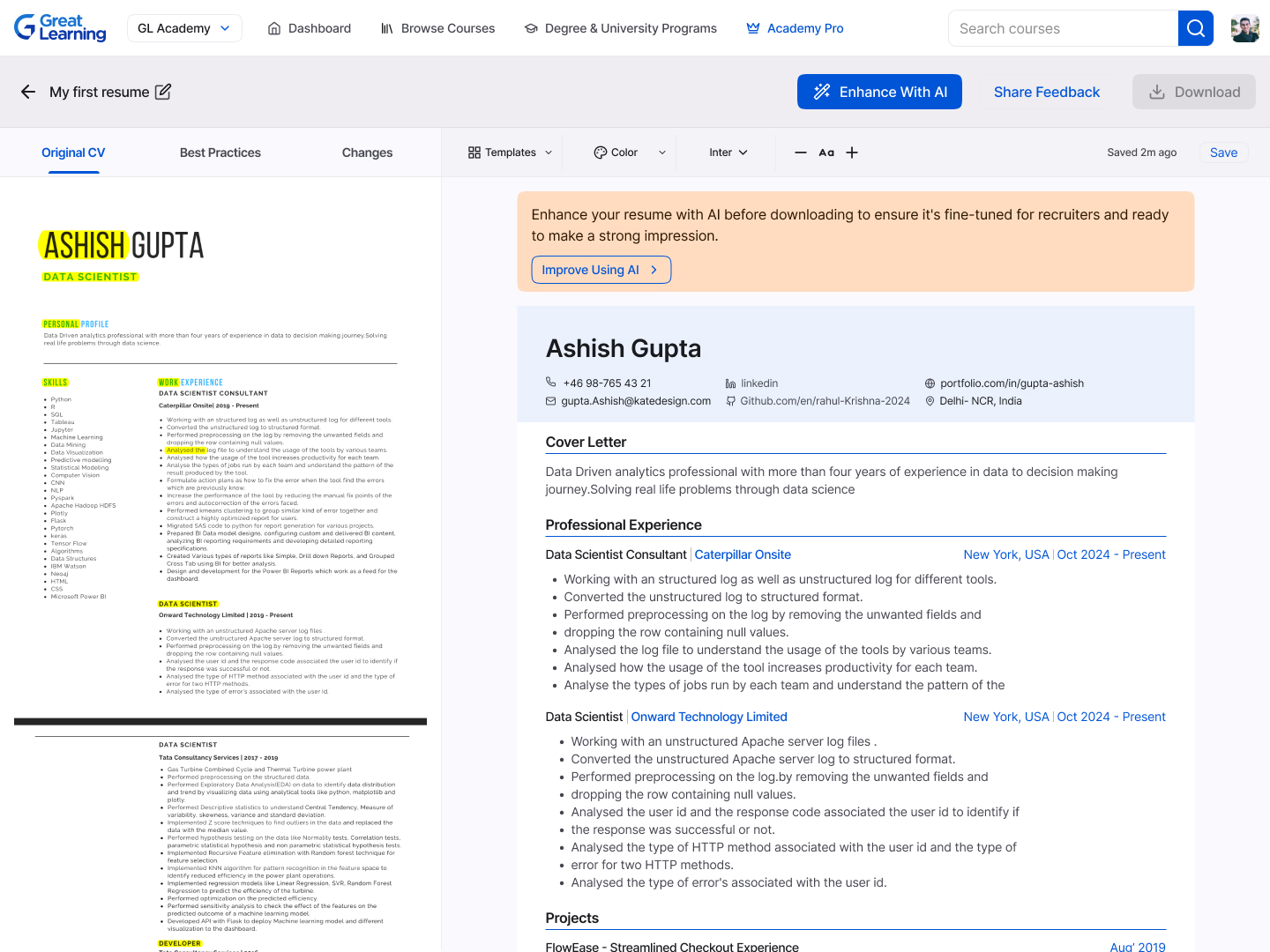Click the edit pencil icon for resume title

coord(163,92)
